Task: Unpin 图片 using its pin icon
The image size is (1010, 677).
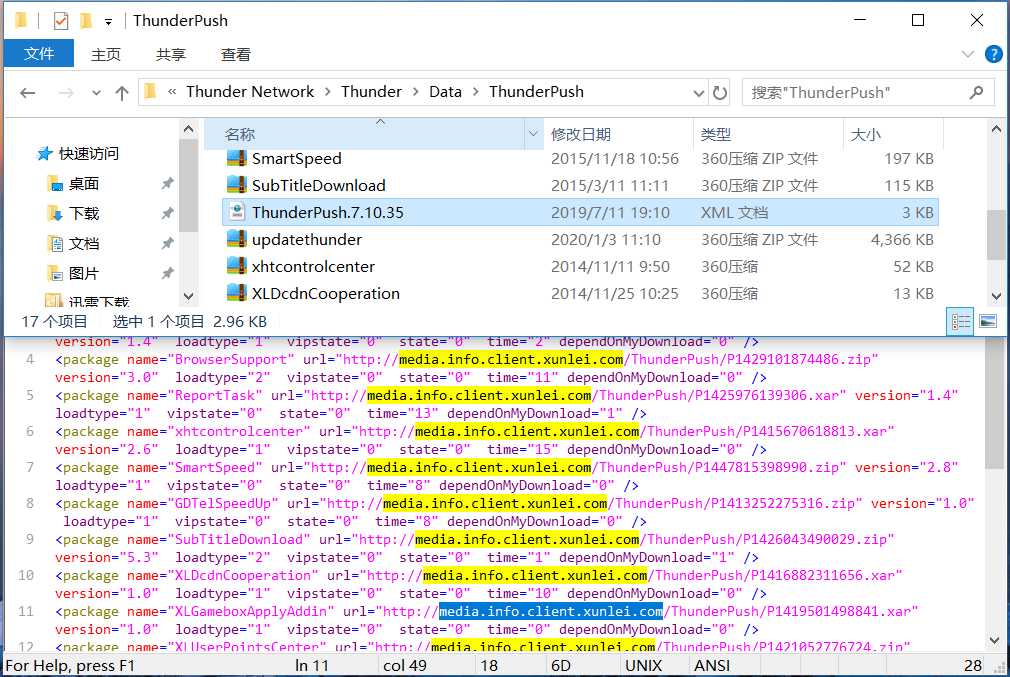Action: (167, 273)
